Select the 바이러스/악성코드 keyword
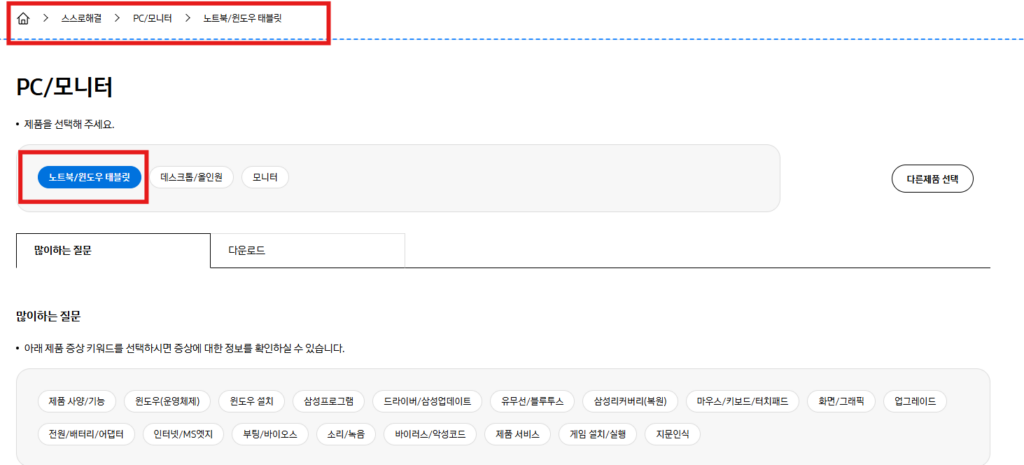The height and width of the screenshot is (465, 1024). point(429,434)
